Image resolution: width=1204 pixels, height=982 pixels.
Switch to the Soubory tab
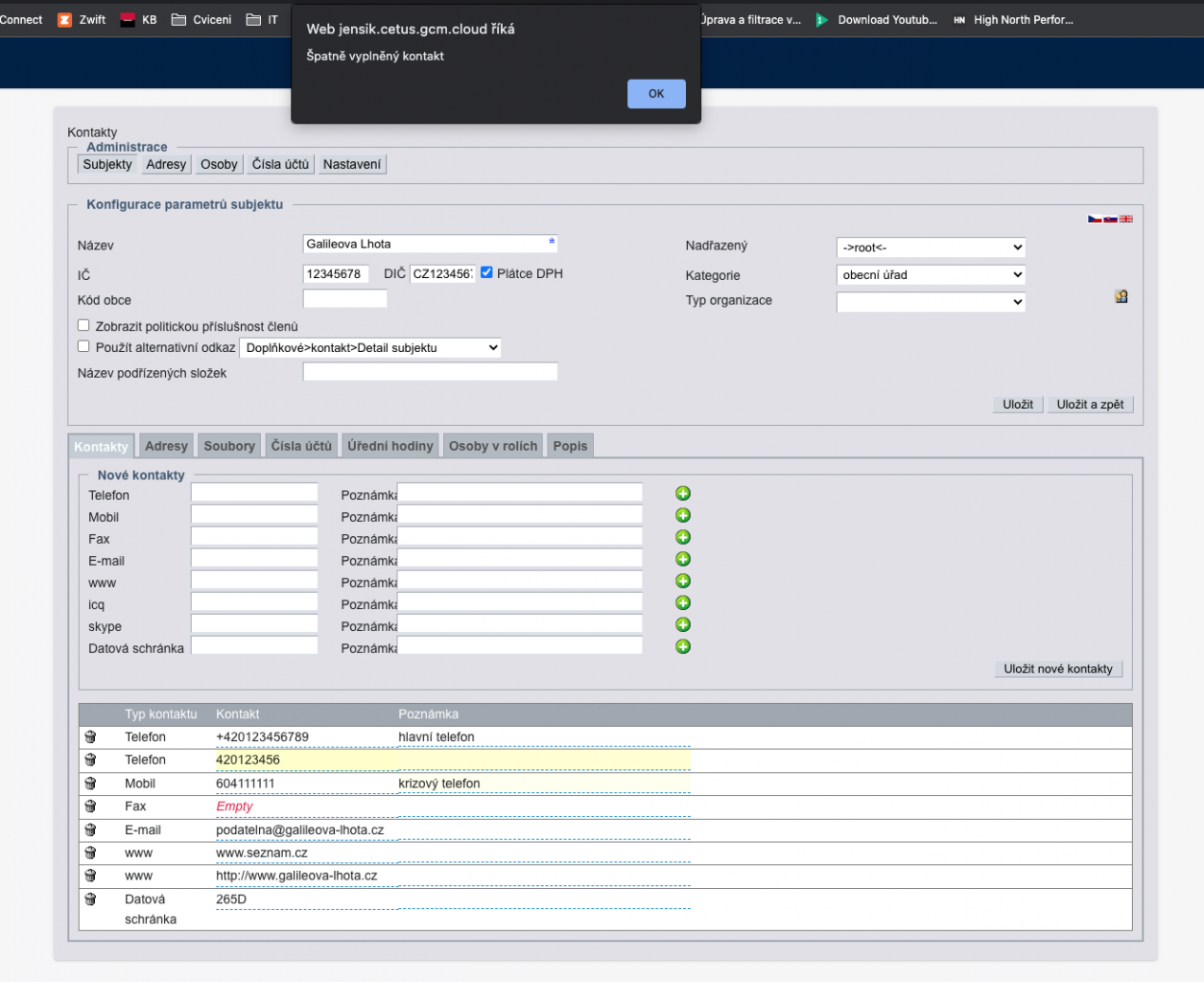point(229,446)
